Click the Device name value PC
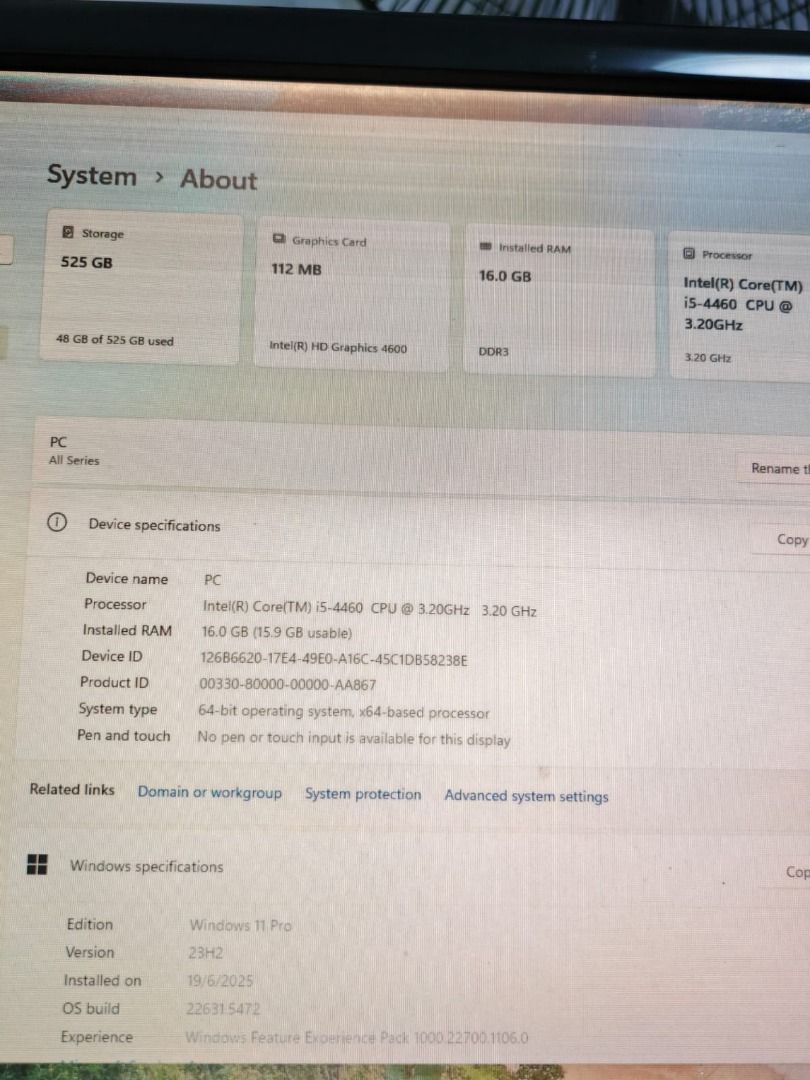Viewport: 810px width, 1080px height. (x=212, y=580)
